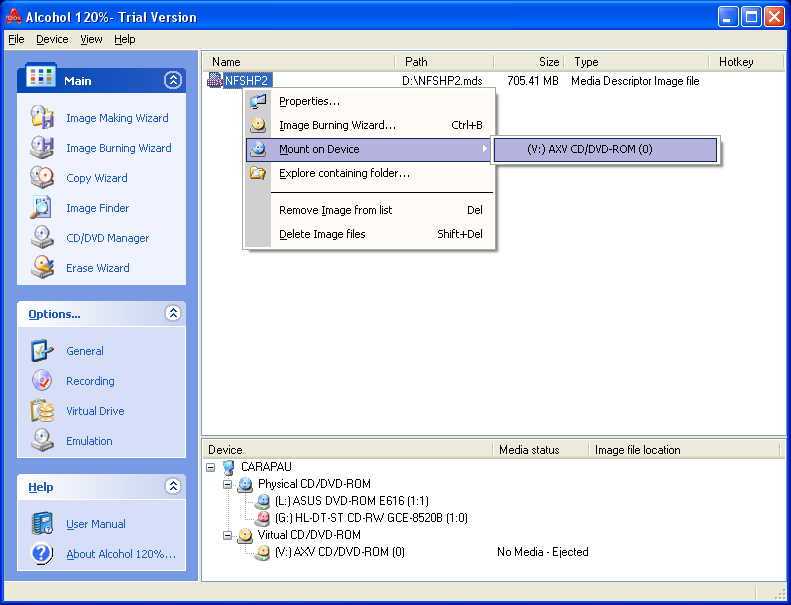Click the Image Burning Wizard sidebar icon
The image size is (791, 605).
42,148
